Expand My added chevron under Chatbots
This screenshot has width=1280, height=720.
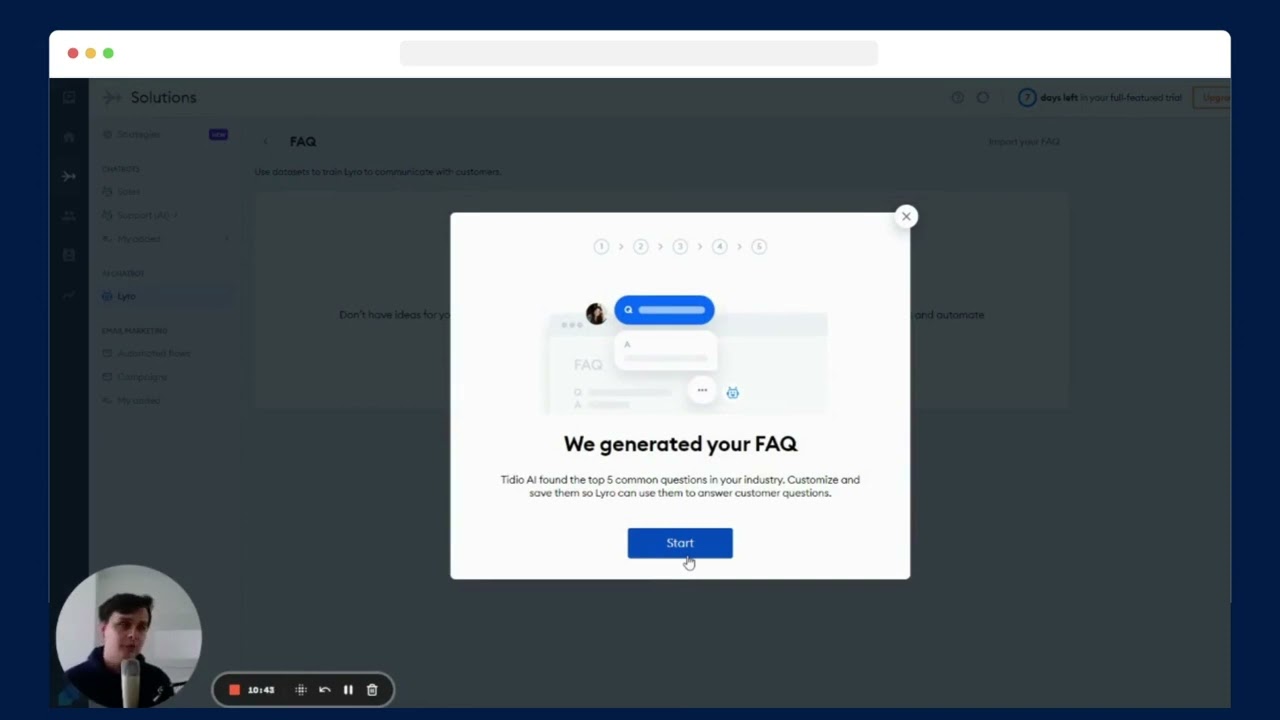click(x=227, y=239)
